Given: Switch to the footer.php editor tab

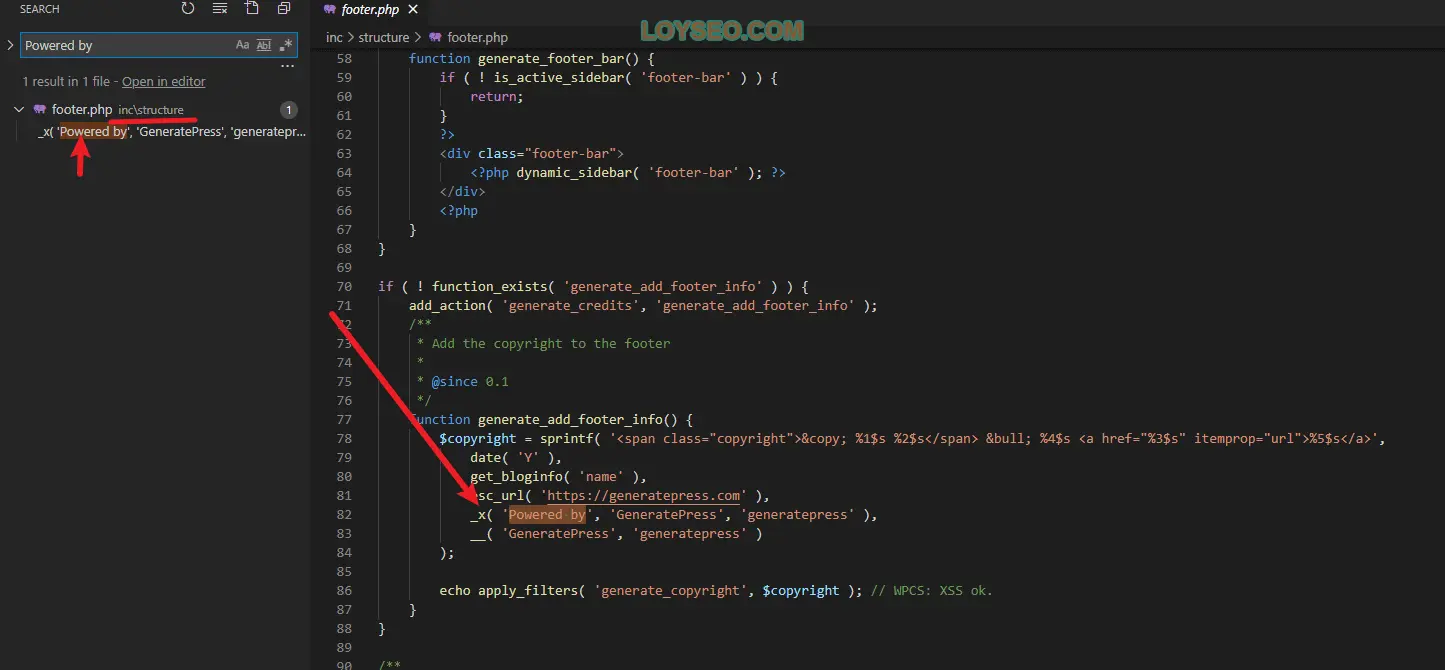Looking at the screenshot, I should (x=370, y=10).
